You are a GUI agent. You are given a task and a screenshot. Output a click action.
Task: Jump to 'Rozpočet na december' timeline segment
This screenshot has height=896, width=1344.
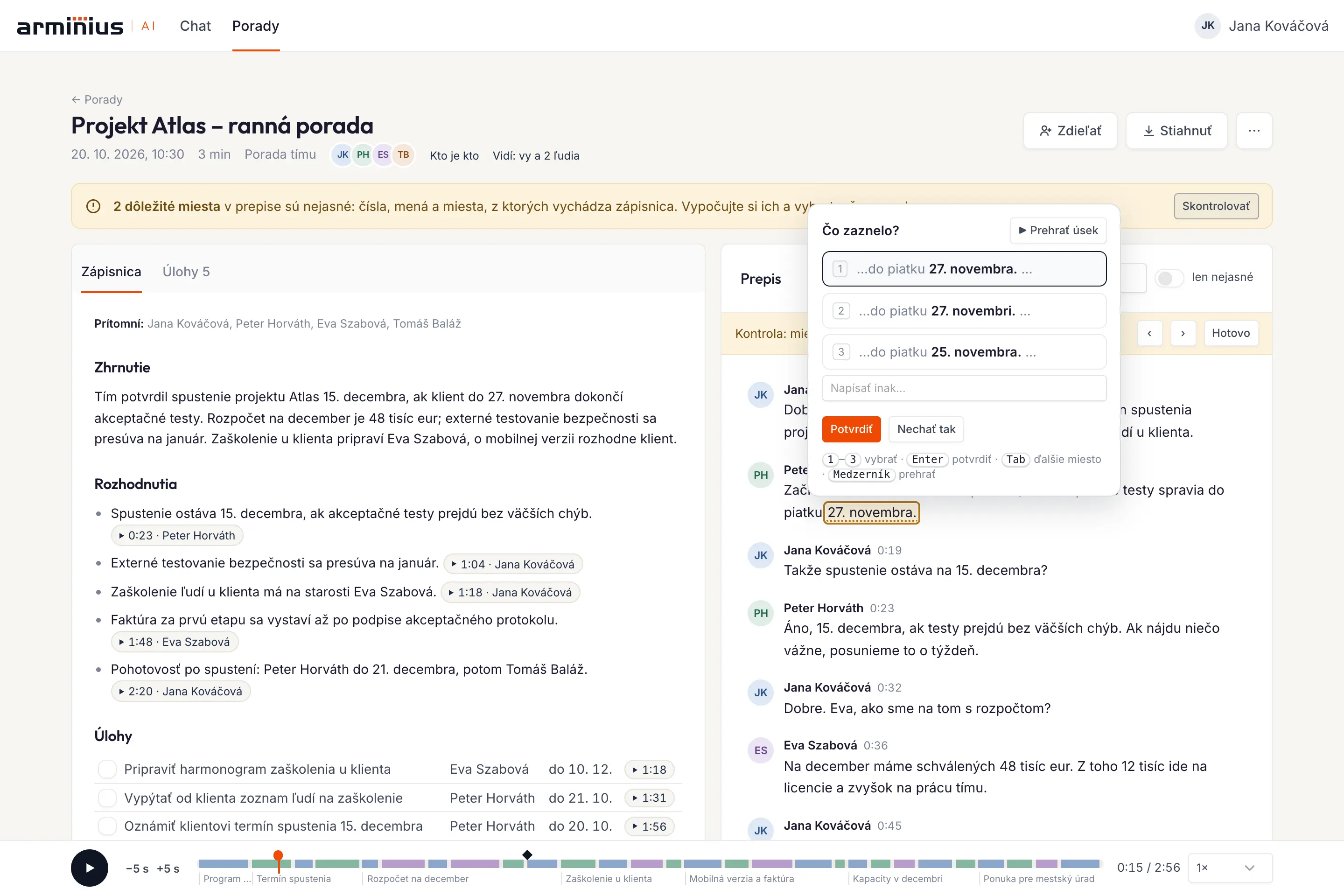(x=417, y=879)
